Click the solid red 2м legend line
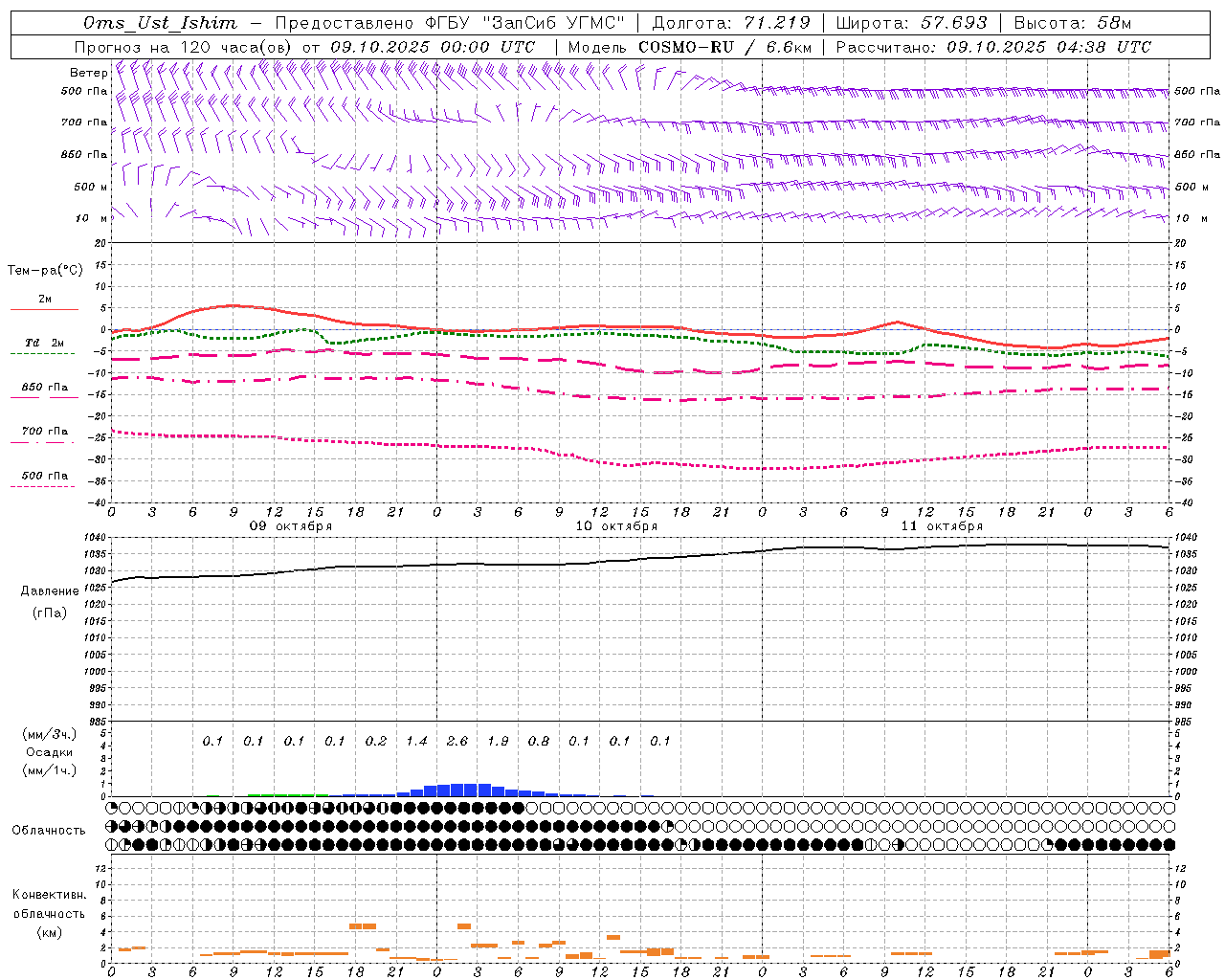 pos(44,309)
